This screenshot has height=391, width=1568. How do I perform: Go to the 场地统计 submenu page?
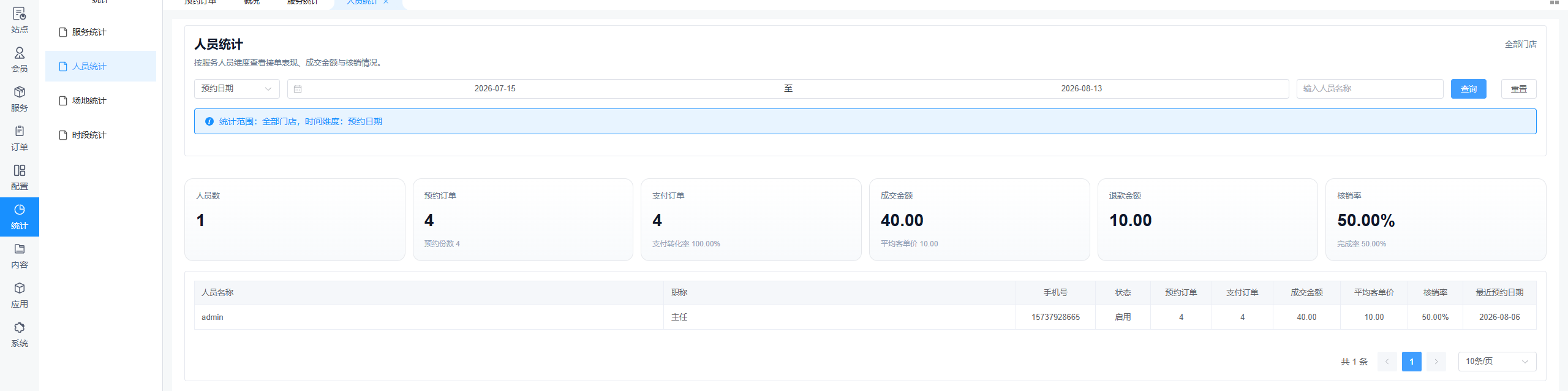click(100, 101)
